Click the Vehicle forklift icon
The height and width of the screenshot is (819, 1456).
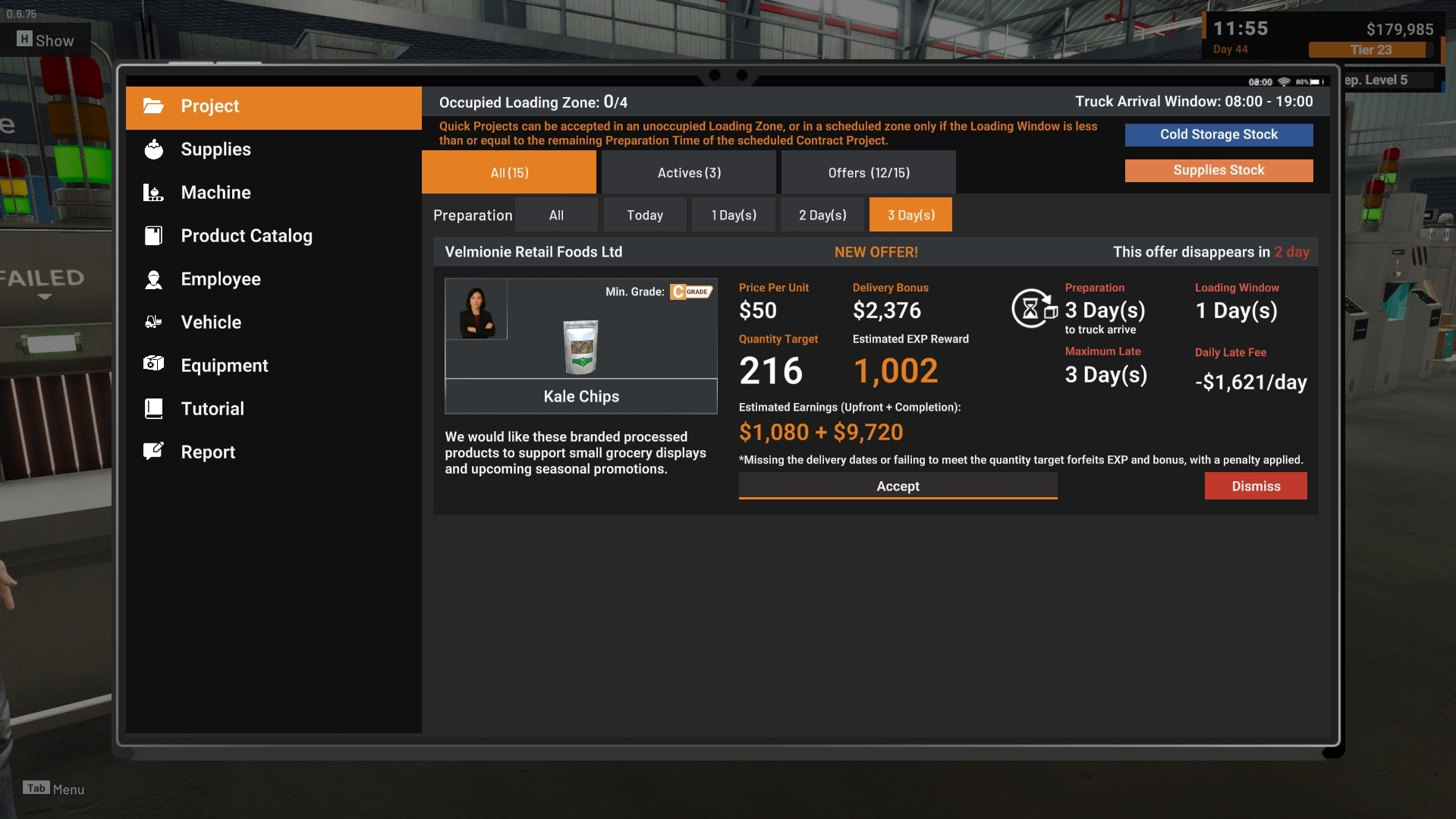click(153, 323)
